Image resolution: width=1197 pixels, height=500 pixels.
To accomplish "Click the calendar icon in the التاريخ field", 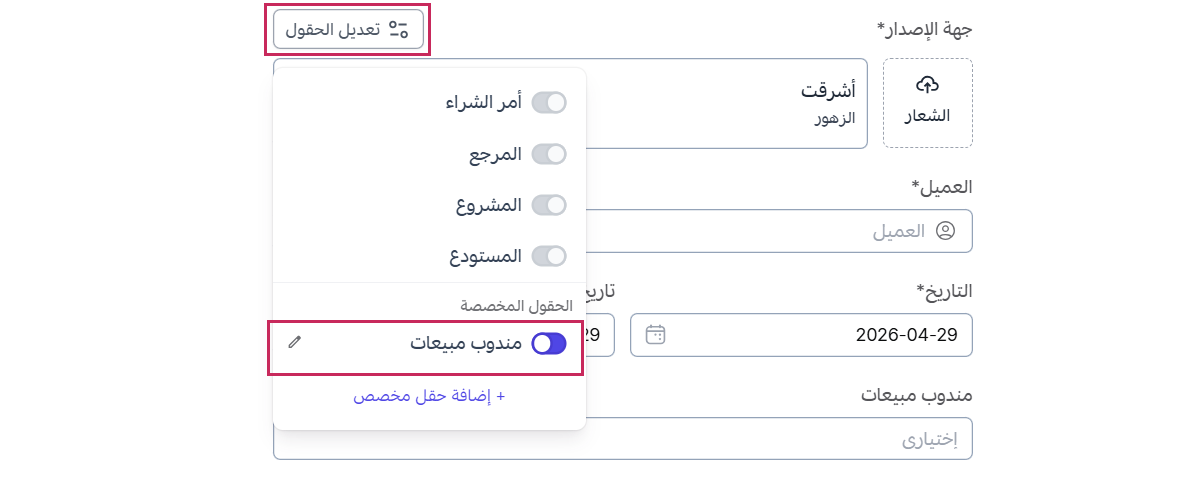I will point(656,335).
